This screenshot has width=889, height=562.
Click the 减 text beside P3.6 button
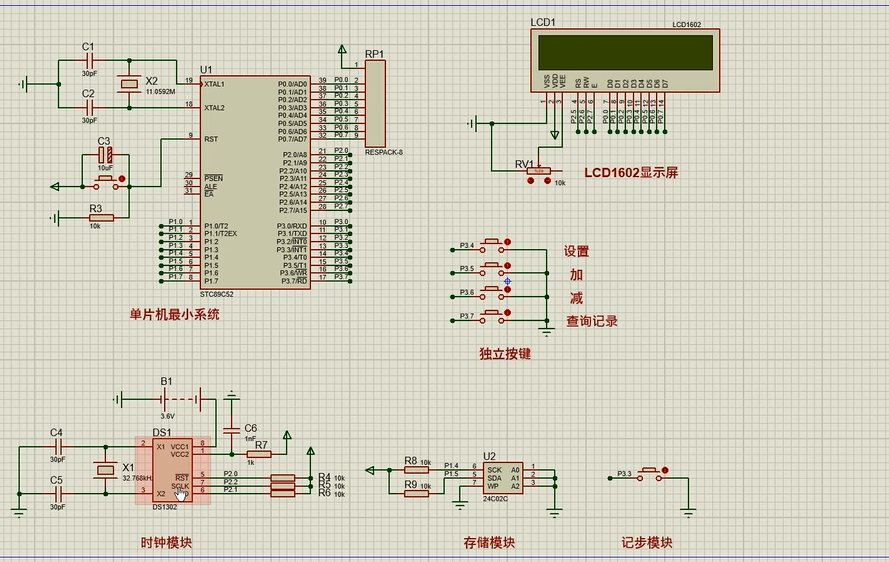tap(577, 298)
